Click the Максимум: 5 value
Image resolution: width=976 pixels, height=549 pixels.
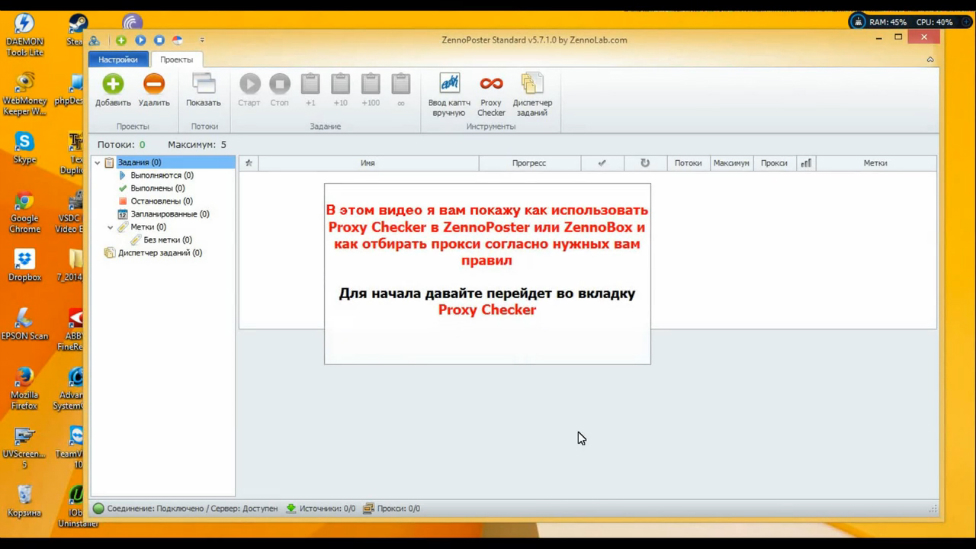[197, 144]
